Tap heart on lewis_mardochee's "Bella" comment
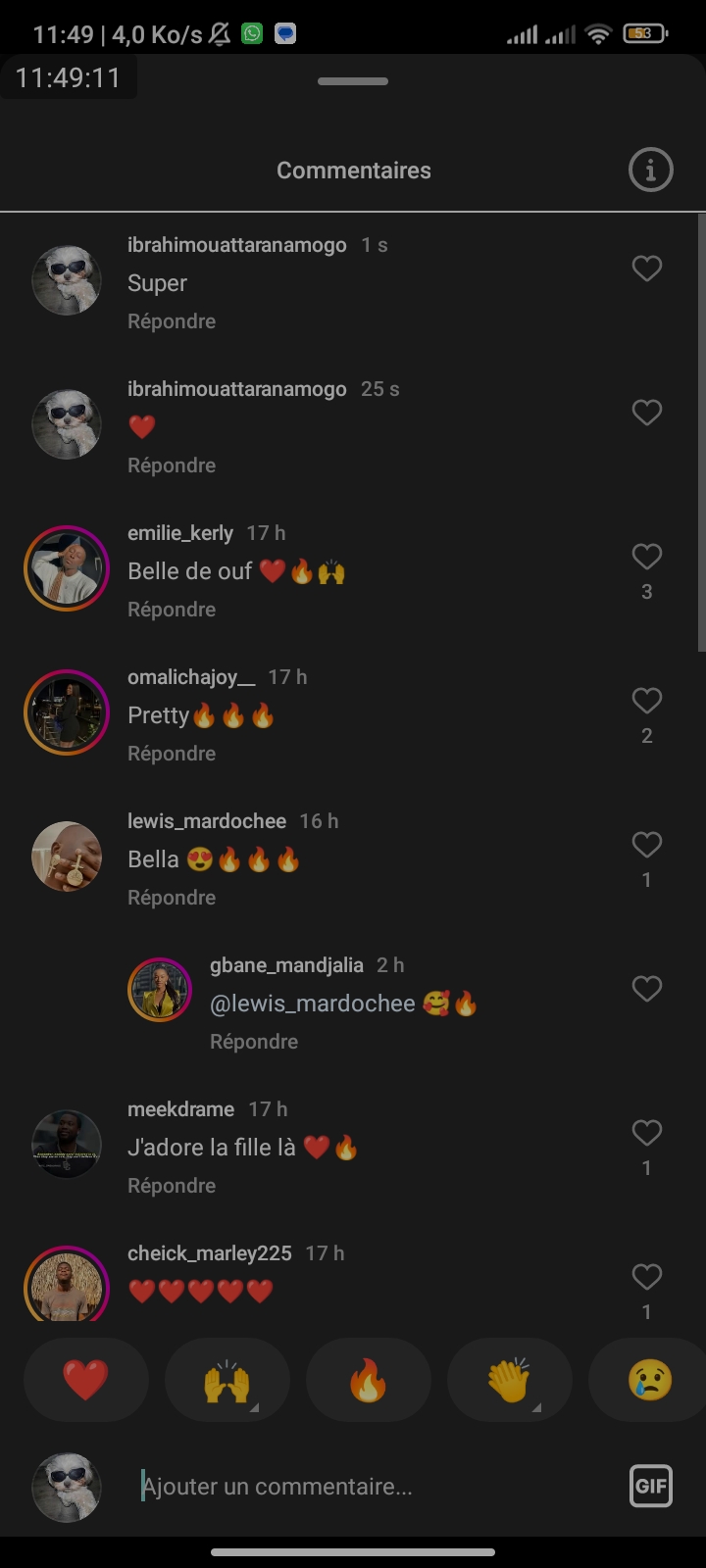The width and height of the screenshot is (706, 1568). (x=646, y=845)
